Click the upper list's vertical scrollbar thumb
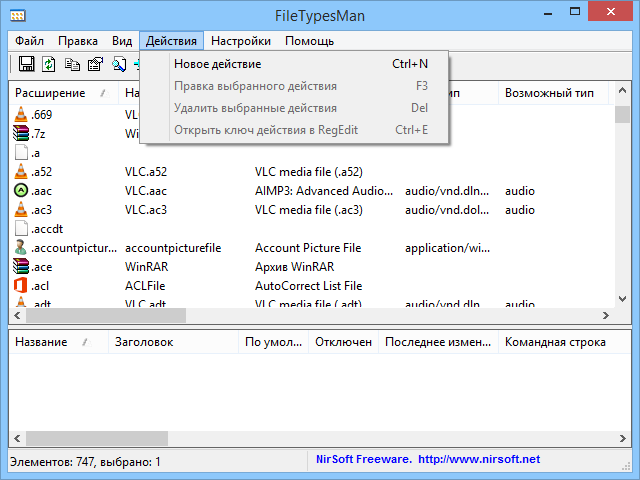 (622, 114)
